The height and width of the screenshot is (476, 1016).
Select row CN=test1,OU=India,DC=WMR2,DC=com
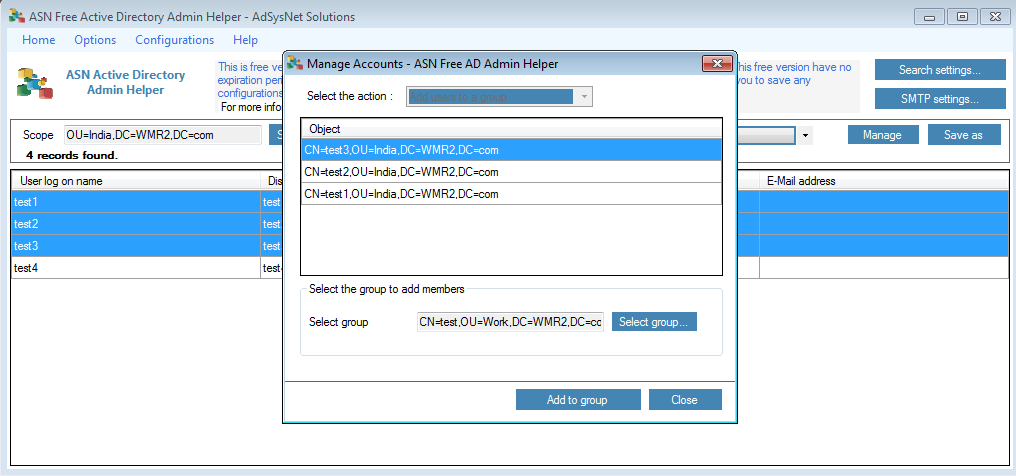[511, 194]
